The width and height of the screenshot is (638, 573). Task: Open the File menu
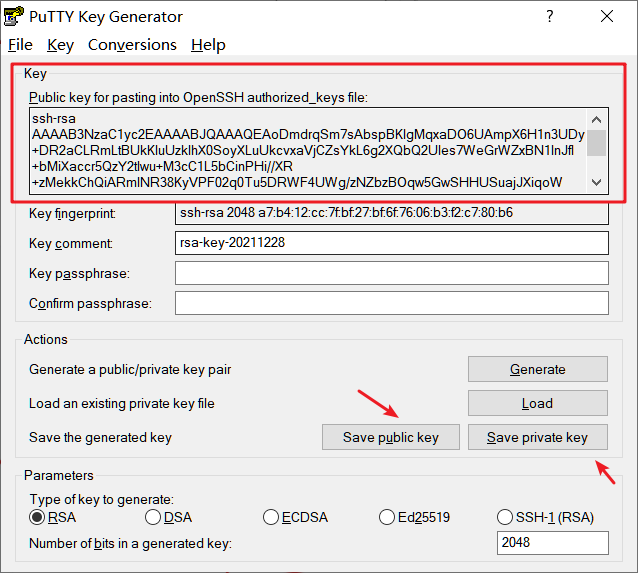(20, 45)
